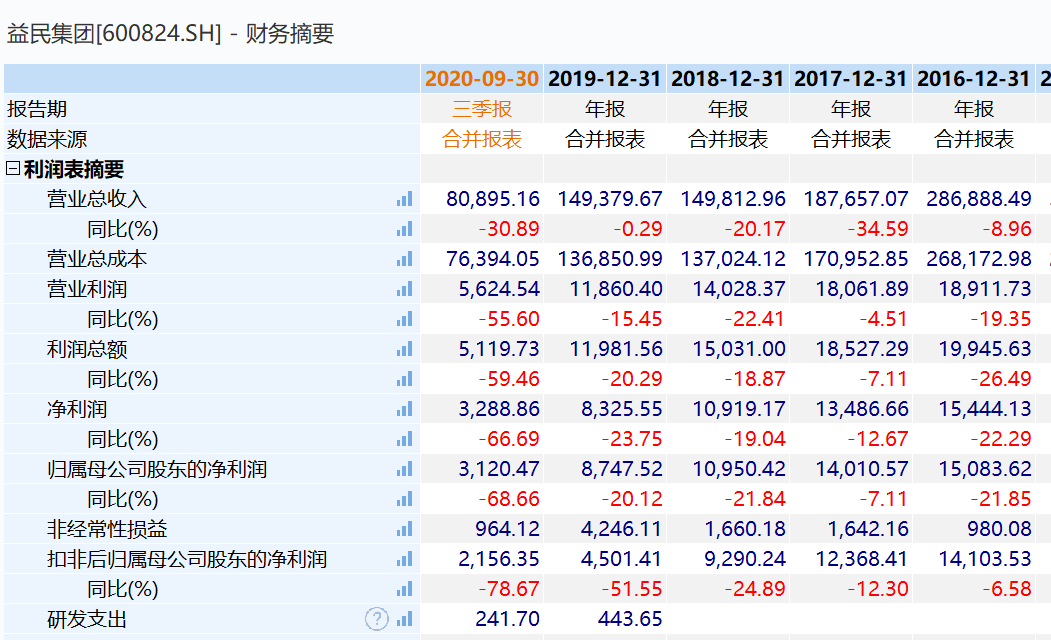Open chart icon for 非经常性损益
1051x640 pixels.
(404, 529)
